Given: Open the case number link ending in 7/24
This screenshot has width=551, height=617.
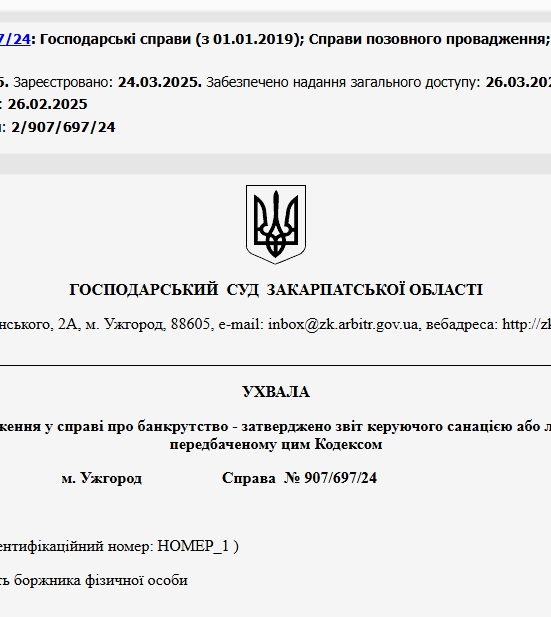Looking at the screenshot, I should coord(15,39).
